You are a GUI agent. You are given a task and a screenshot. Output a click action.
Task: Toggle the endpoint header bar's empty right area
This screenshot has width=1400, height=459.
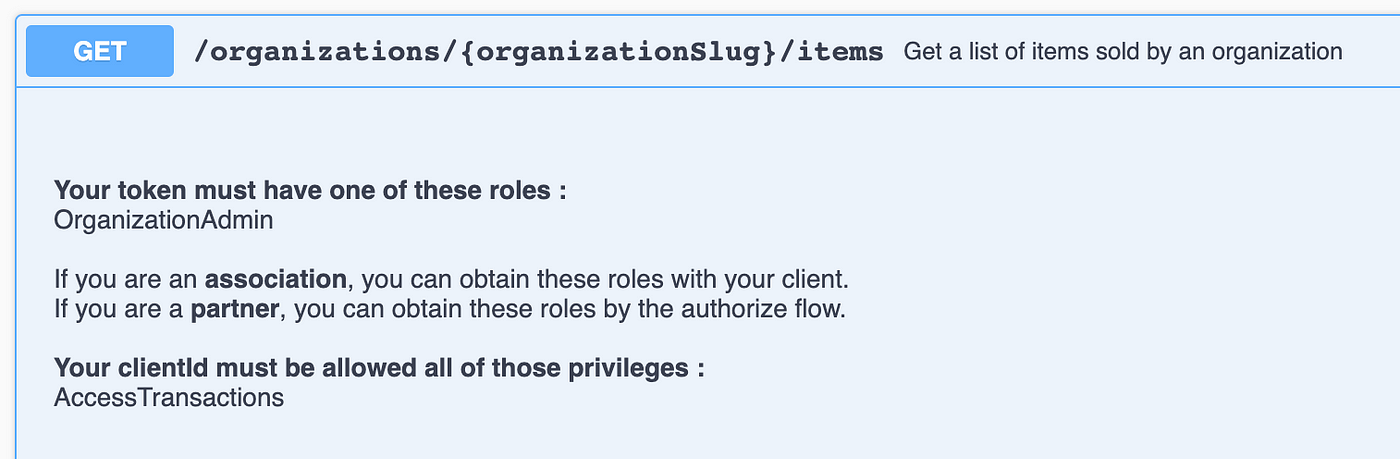1370,51
